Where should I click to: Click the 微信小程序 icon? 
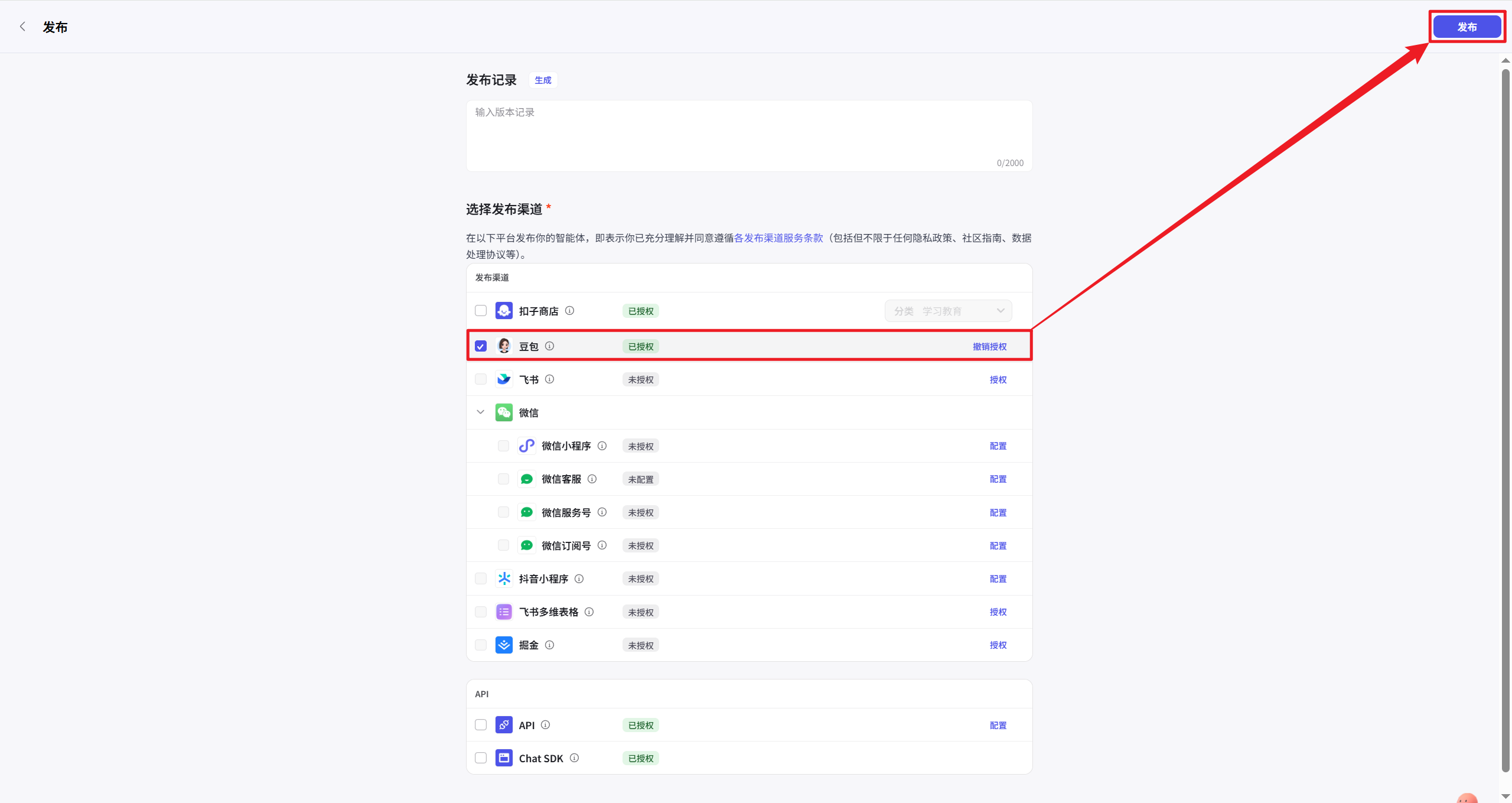click(x=526, y=446)
